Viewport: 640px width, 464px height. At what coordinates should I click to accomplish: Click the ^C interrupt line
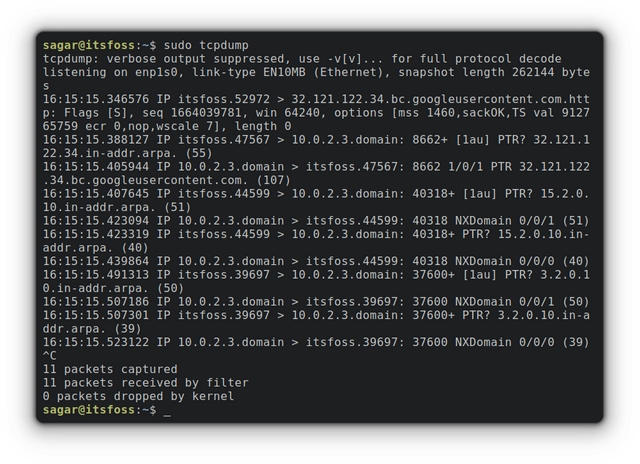click(50, 356)
